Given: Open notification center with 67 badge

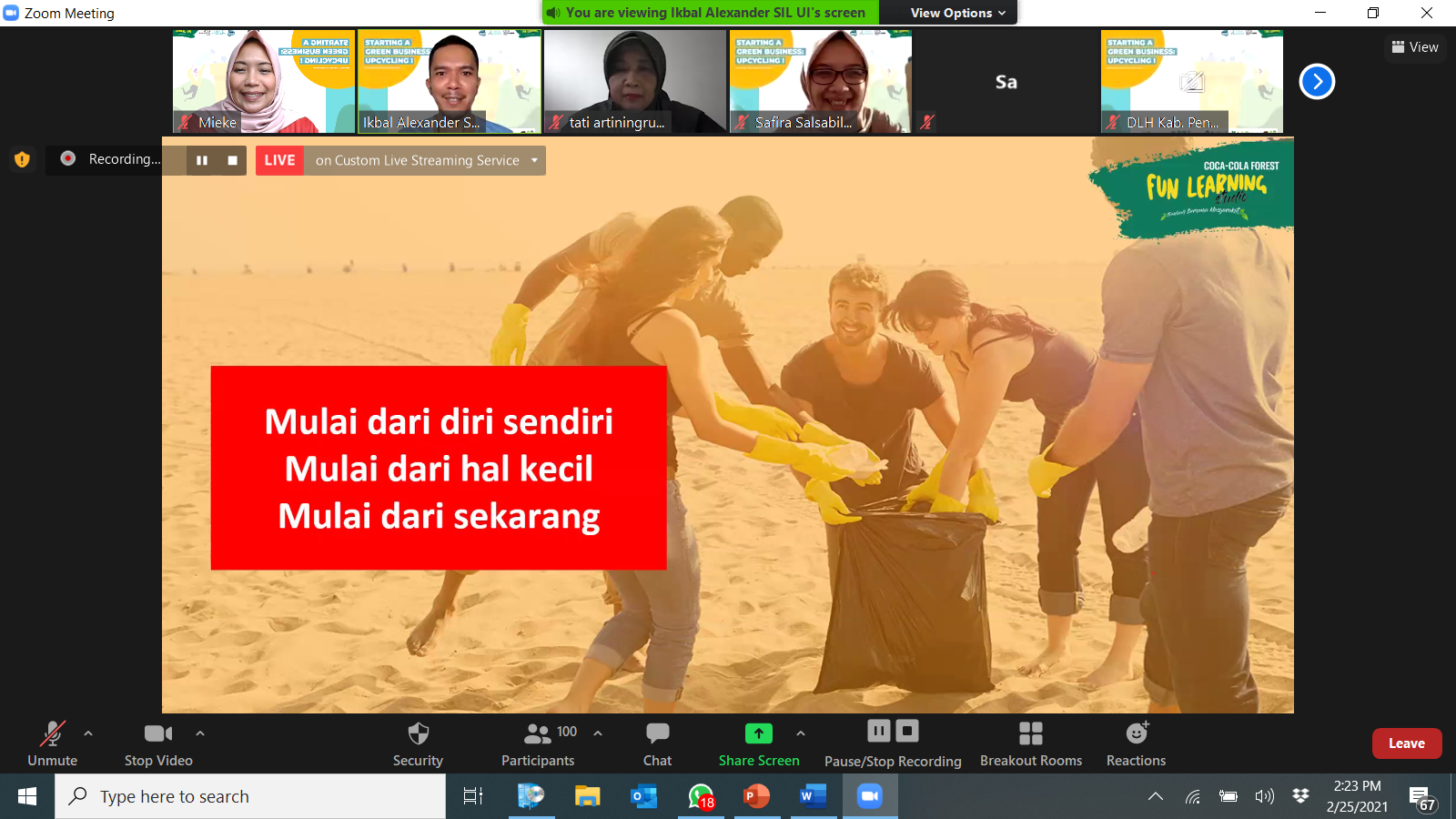Looking at the screenshot, I should 1422,798.
